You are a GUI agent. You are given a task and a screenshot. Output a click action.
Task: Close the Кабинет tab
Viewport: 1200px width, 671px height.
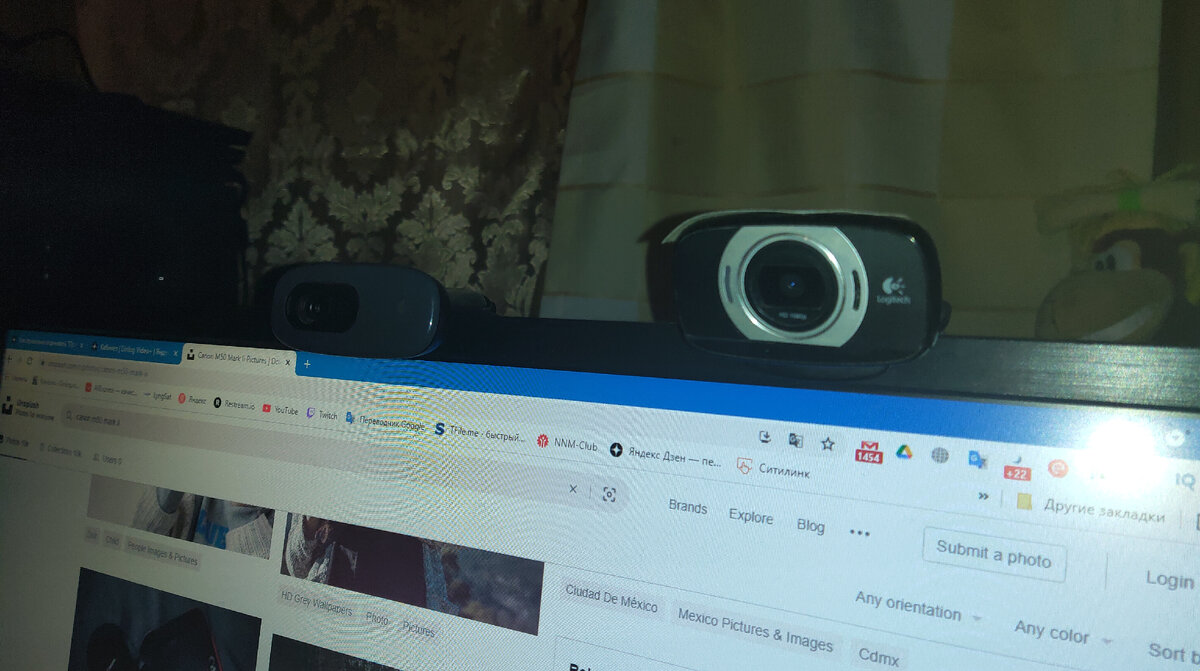pos(174,351)
